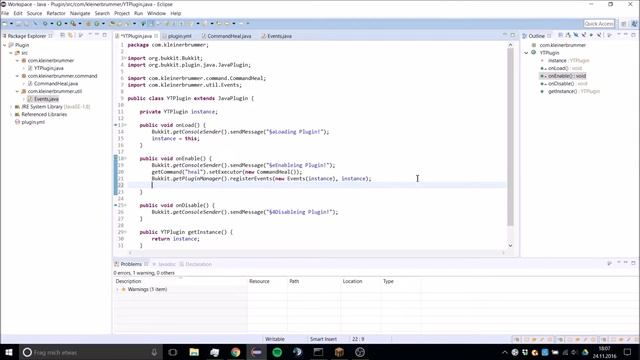Viewport: 640px width, 360px height.
Task: Click the Quick Access search field
Action: pyautogui.click(x=599, y=24)
